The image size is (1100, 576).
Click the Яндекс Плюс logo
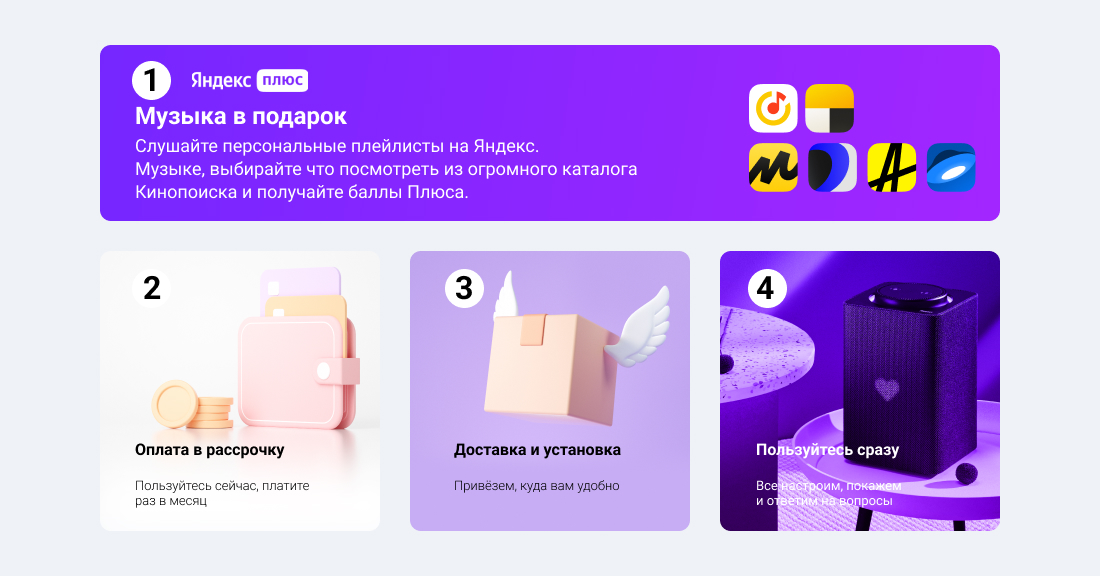tap(249, 80)
